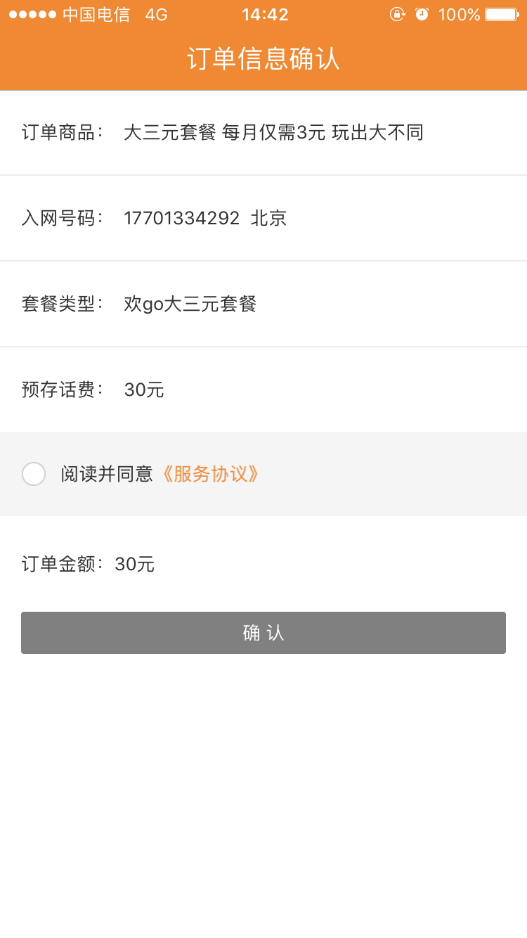Tap the 中国电信 carrier name
The image size is (527, 938).
coord(96,14)
